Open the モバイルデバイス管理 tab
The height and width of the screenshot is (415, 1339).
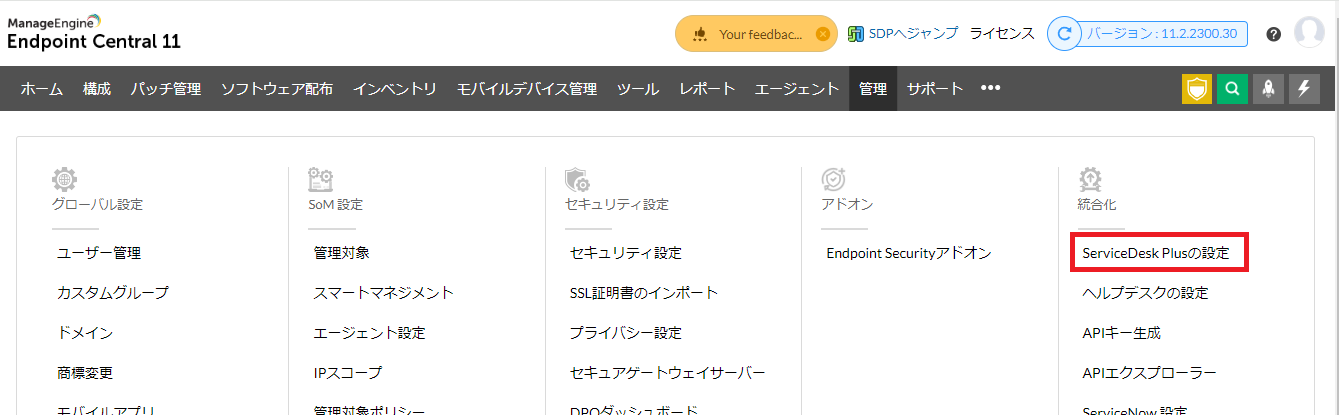(x=527, y=89)
